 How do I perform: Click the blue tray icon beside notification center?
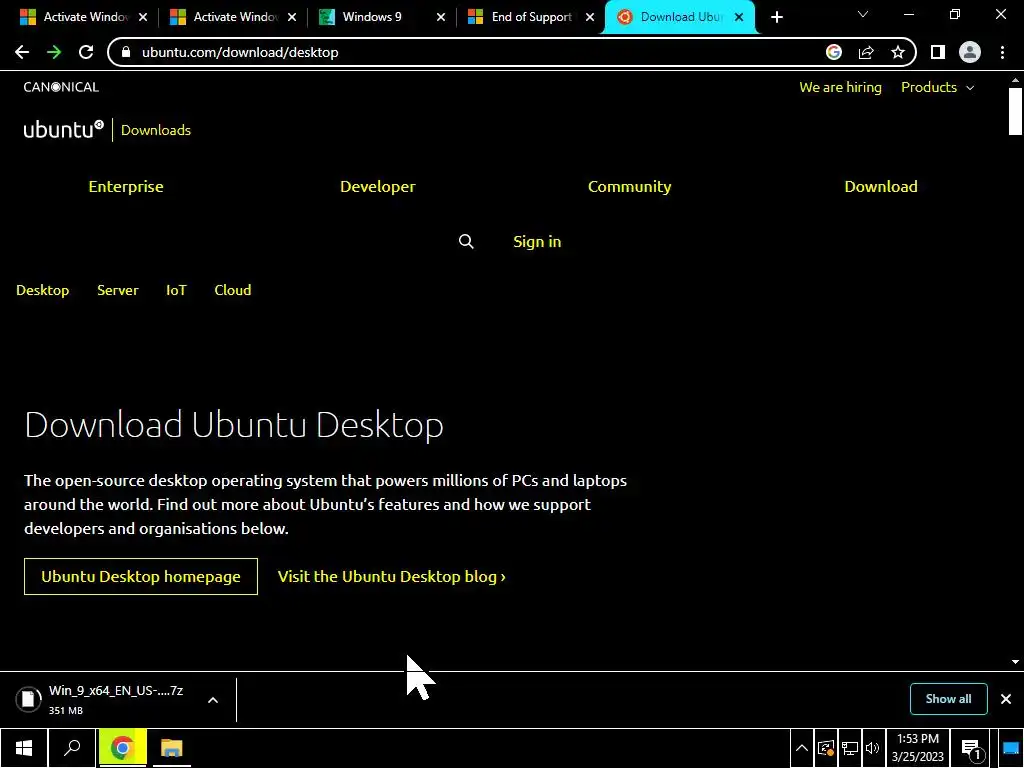pyautogui.click(x=1010, y=748)
